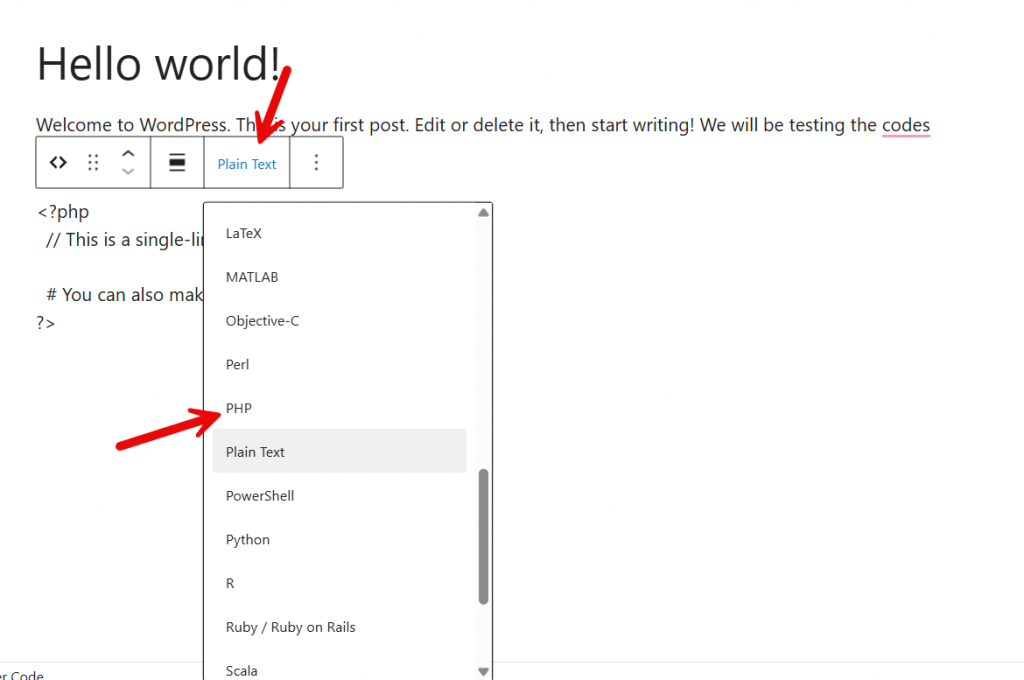This screenshot has height=680, width=1024.
Task: Pick Ruby / Ruby on Rails option
Action: coord(290,627)
